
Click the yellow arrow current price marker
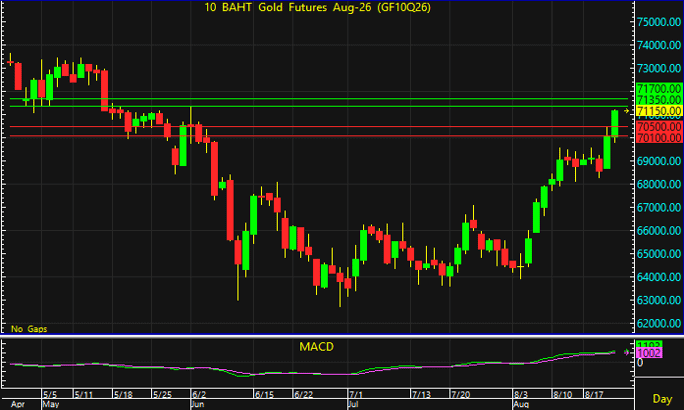(x=627, y=111)
